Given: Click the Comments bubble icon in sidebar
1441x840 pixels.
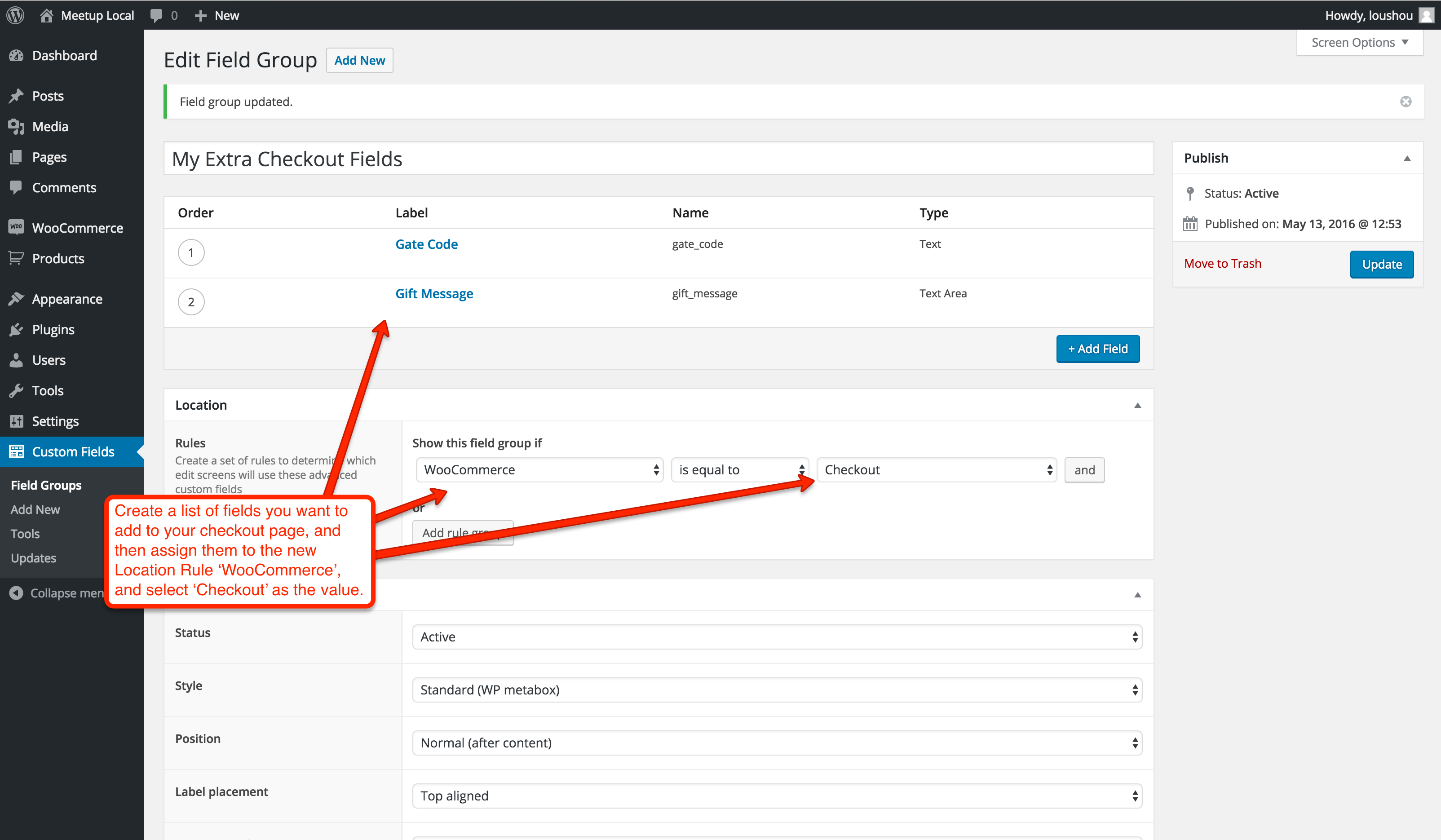Looking at the screenshot, I should [16, 187].
